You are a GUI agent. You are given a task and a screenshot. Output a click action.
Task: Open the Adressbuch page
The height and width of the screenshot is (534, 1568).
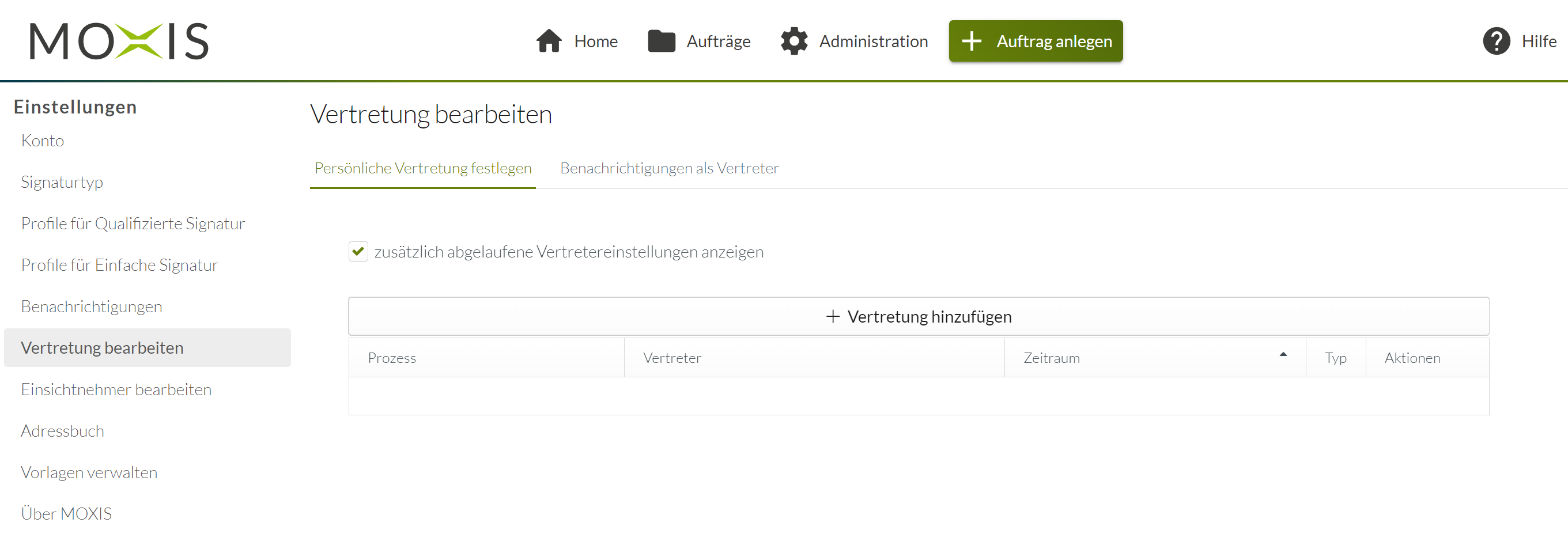62,431
